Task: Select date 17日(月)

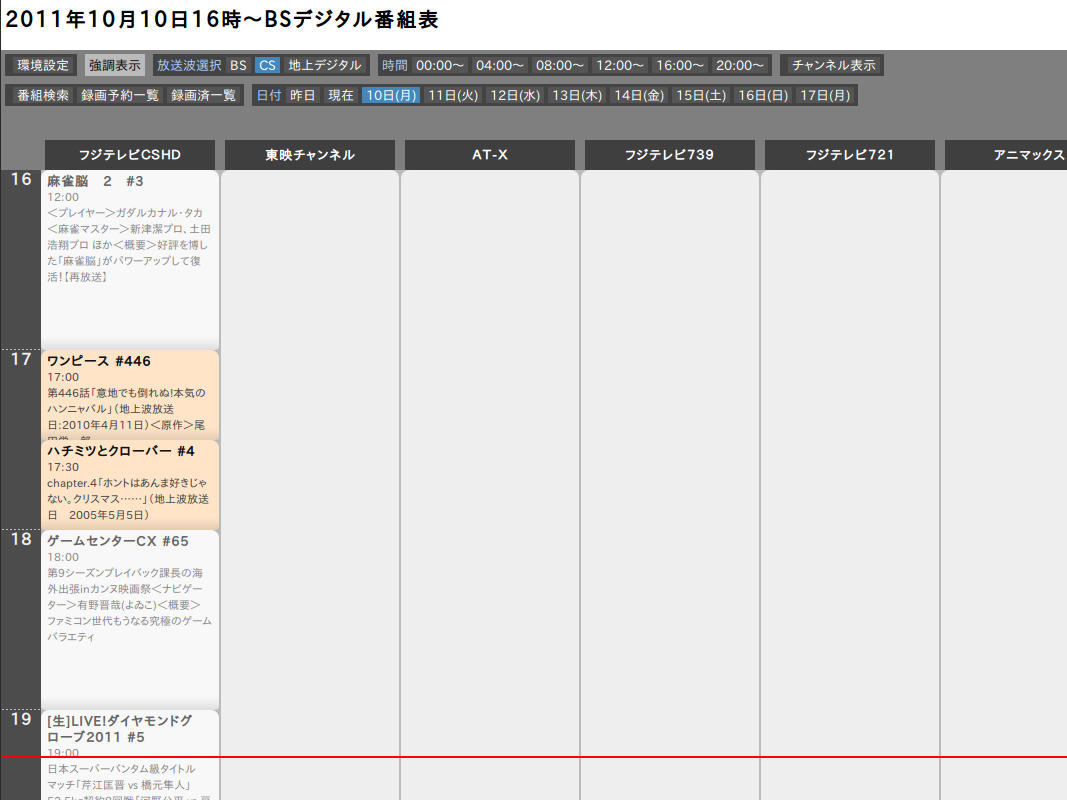Action: 825,95
